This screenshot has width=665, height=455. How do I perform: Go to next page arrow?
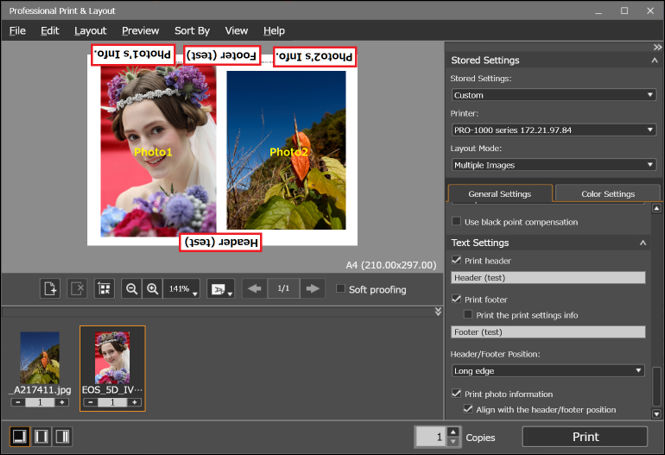tap(313, 289)
